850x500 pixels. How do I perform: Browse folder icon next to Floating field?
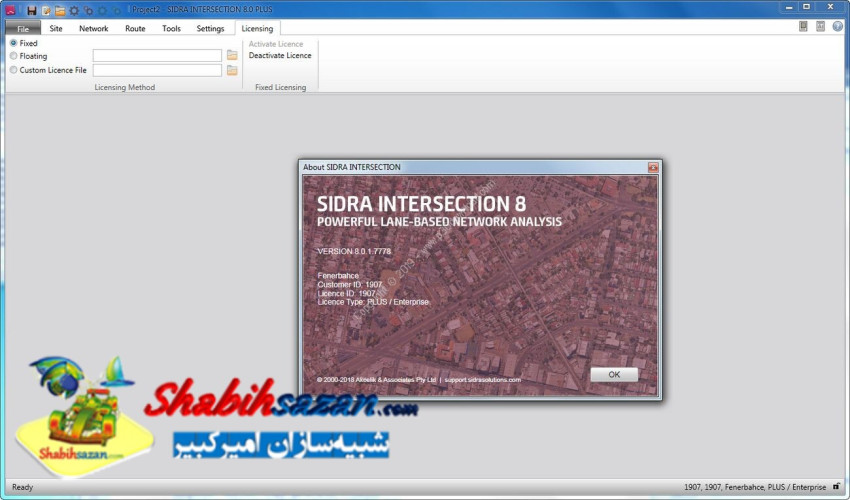(232, 55)
